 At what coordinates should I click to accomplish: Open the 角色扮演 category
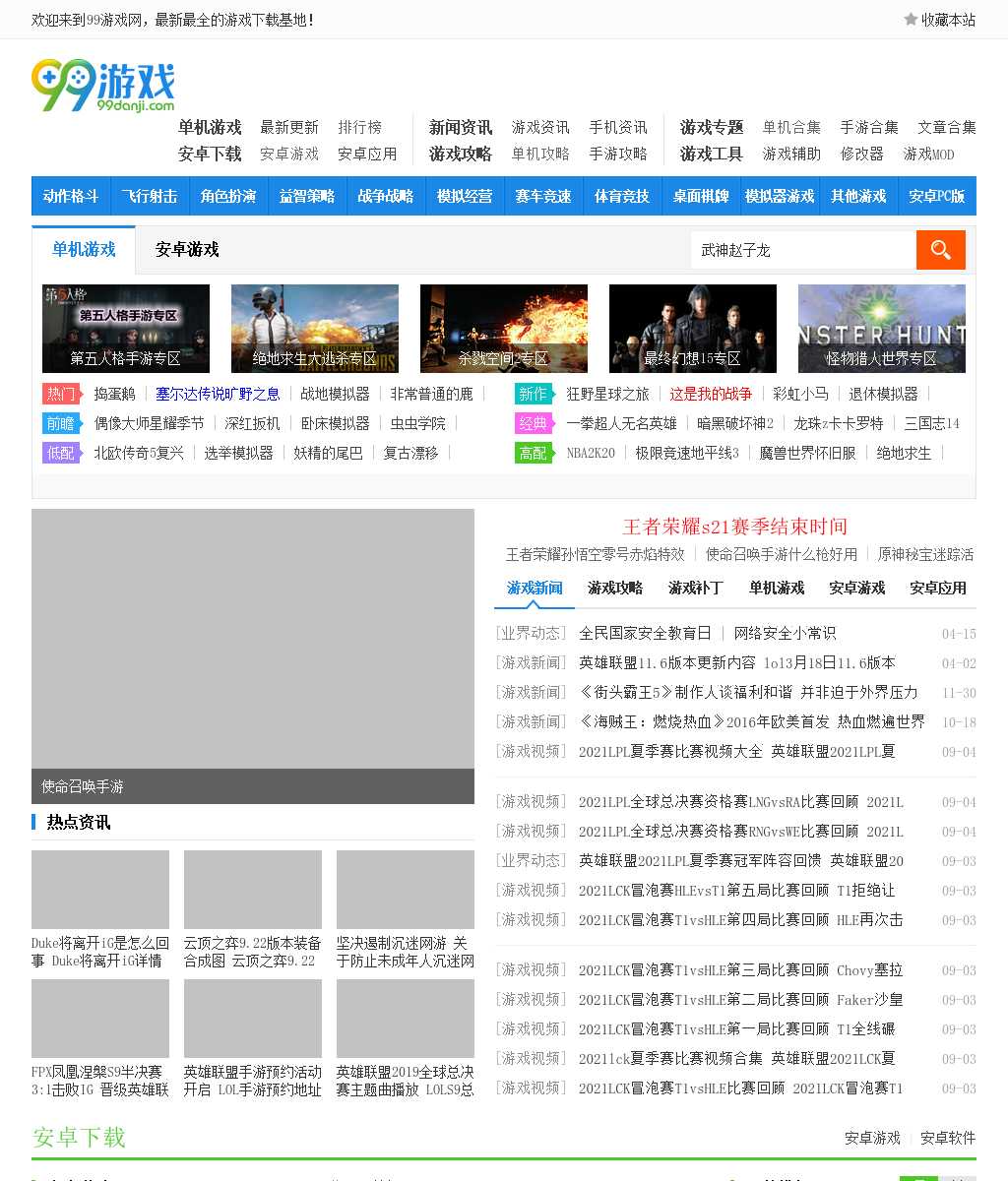tap(228, 196)
